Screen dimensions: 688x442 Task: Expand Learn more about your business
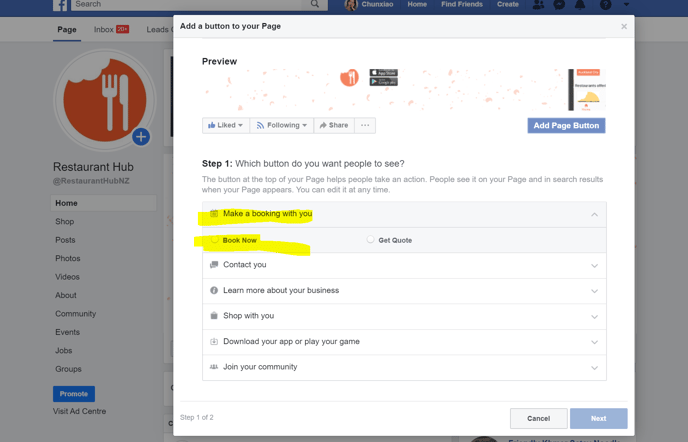point(594,291)
